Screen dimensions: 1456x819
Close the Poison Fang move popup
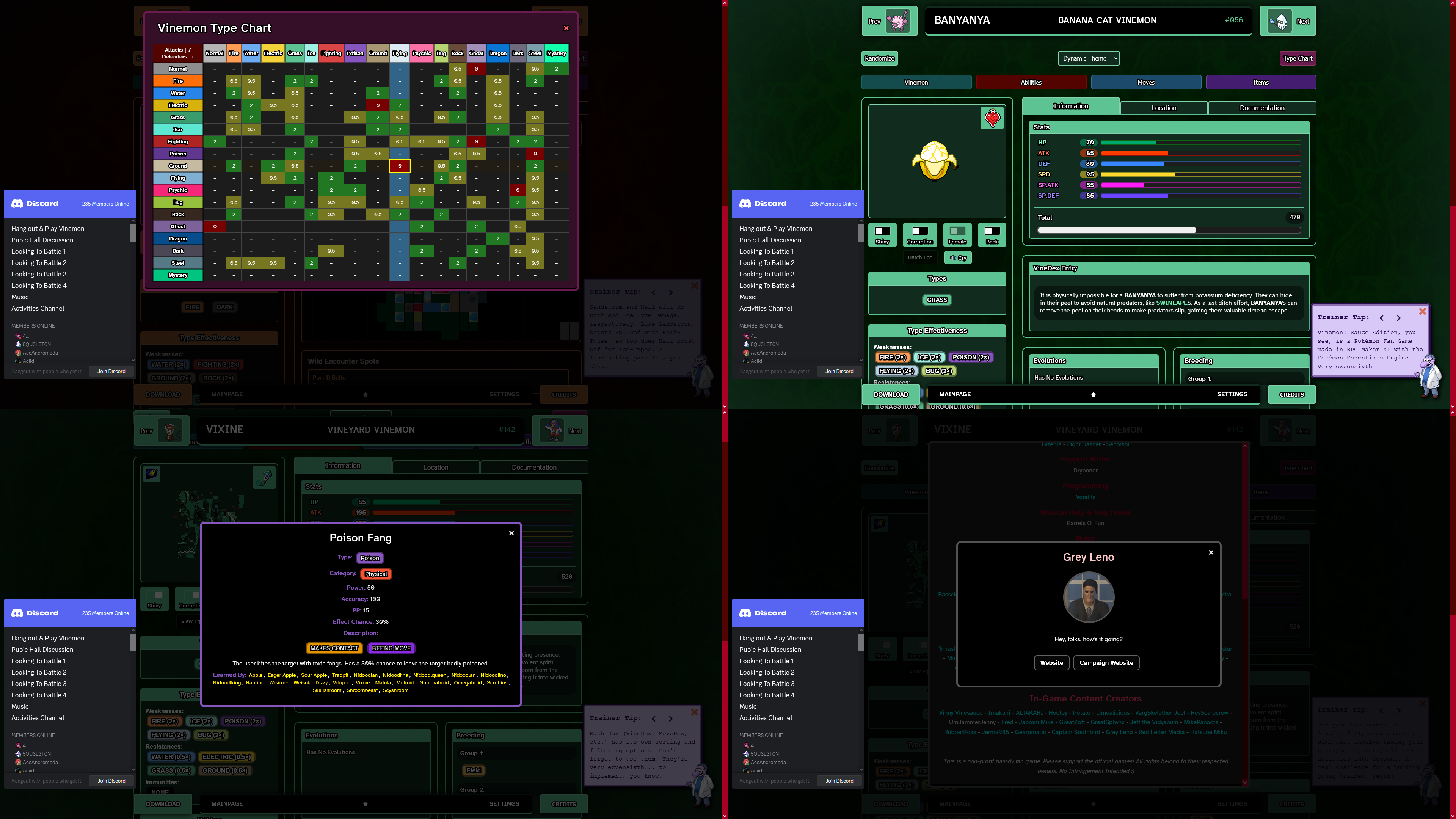click(511, 533)
